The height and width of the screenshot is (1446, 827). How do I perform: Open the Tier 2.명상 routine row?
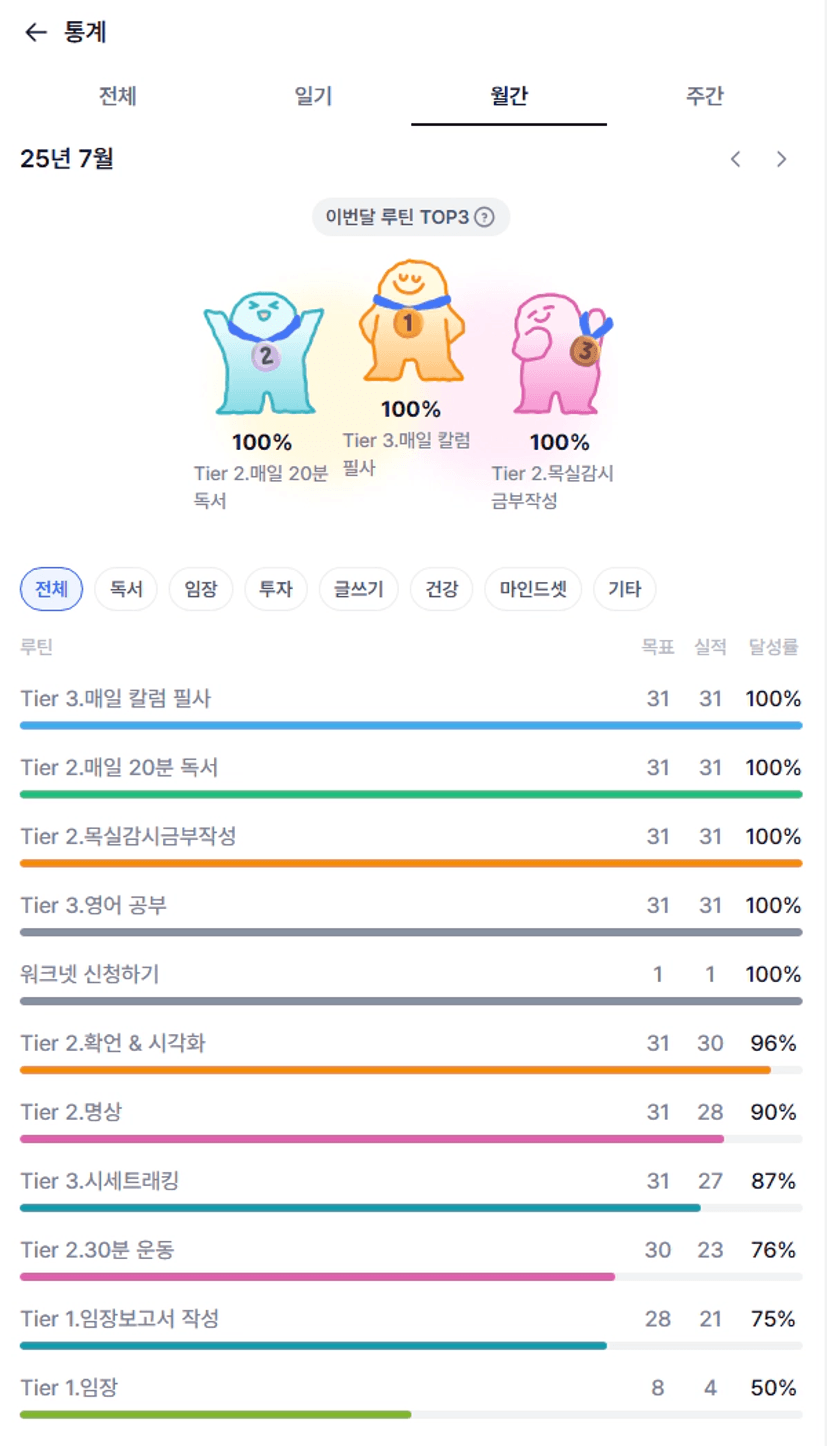[x=411, y=1121]
